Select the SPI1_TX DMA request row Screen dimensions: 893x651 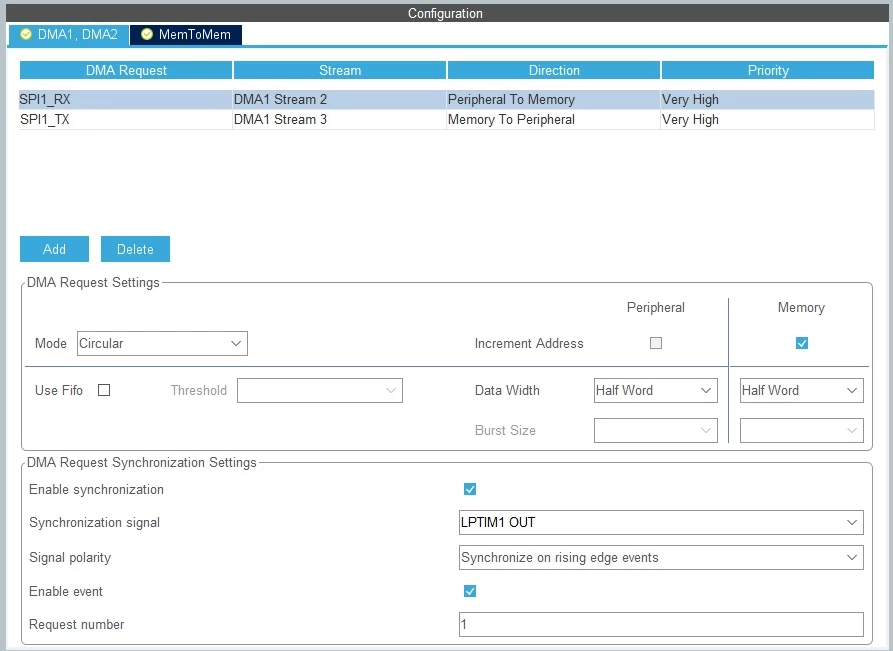point(446,120)
